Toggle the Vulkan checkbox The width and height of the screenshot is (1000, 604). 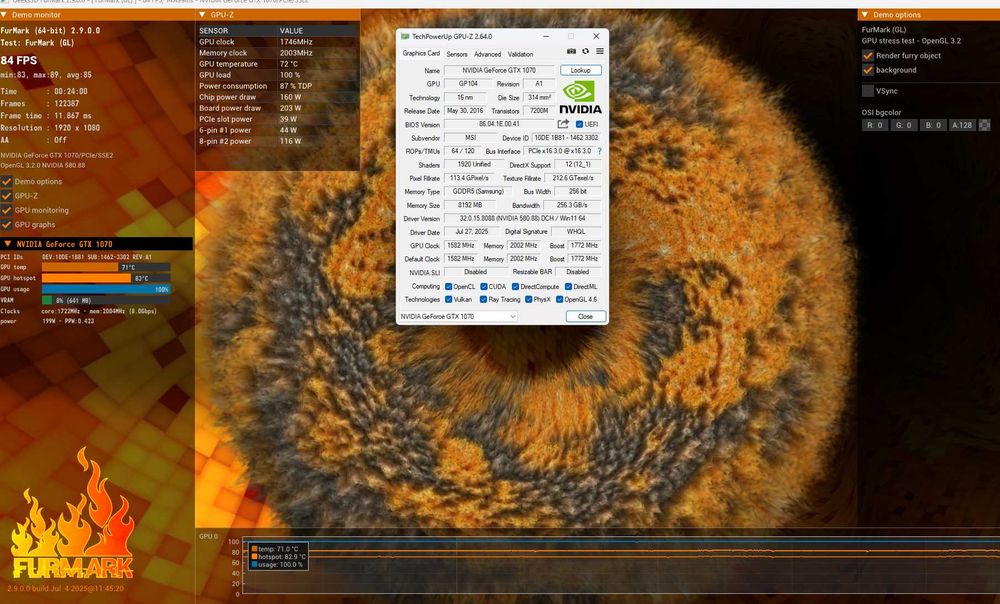pos(448,299)
